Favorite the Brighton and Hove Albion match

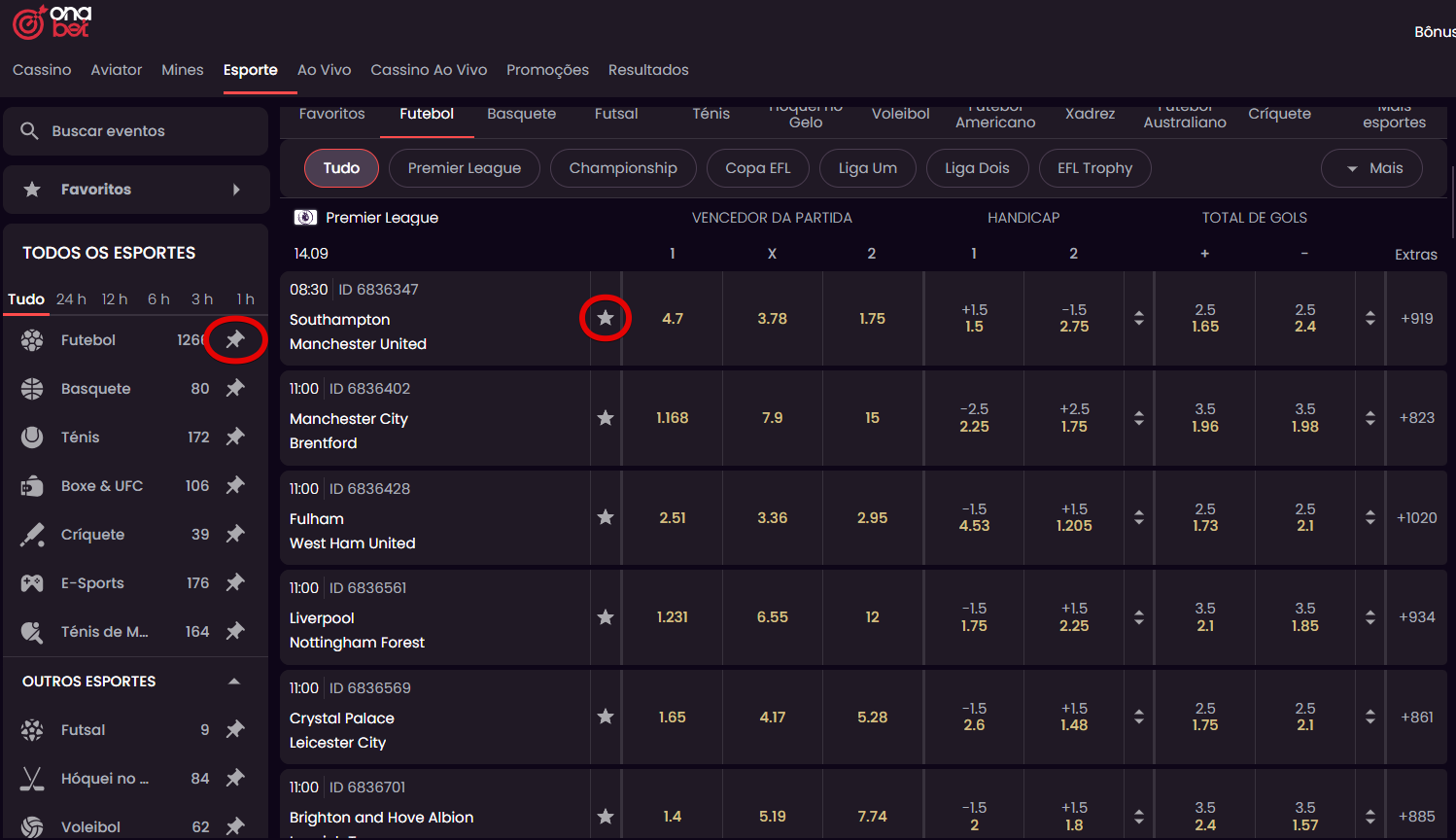click(x=606, y=817)
